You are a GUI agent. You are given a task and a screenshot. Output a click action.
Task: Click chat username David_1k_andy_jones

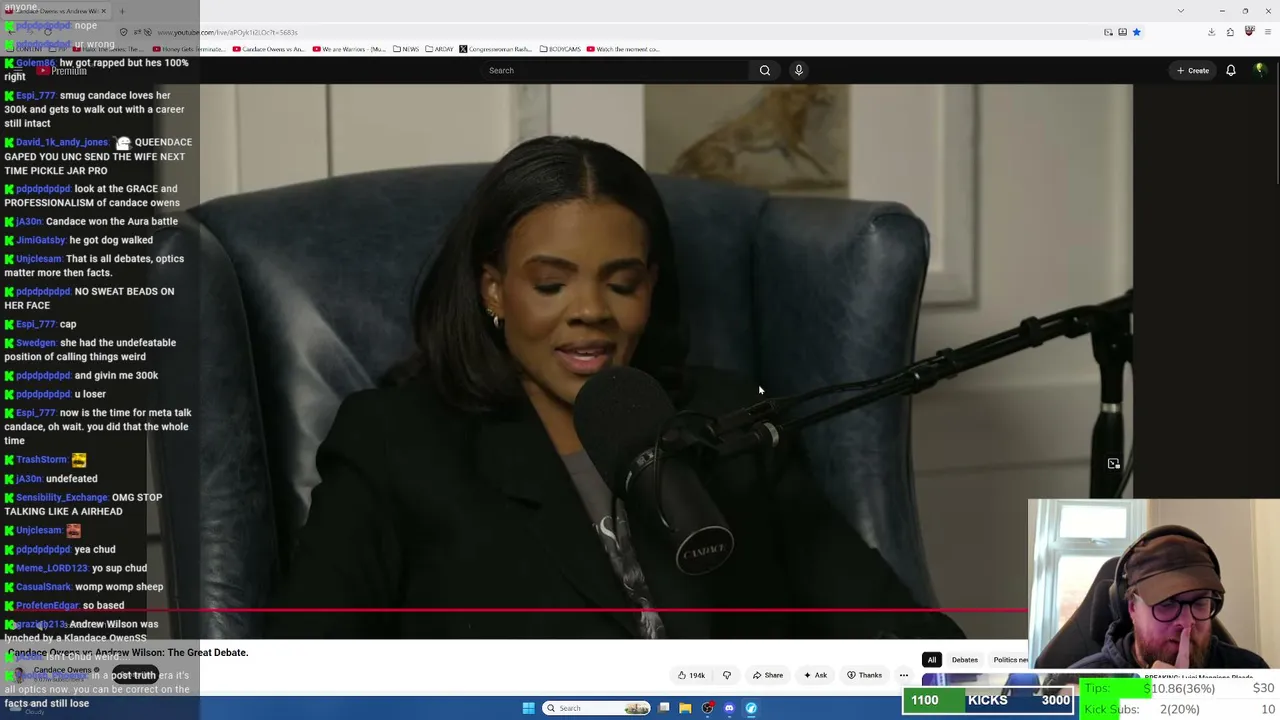[62, 142]
